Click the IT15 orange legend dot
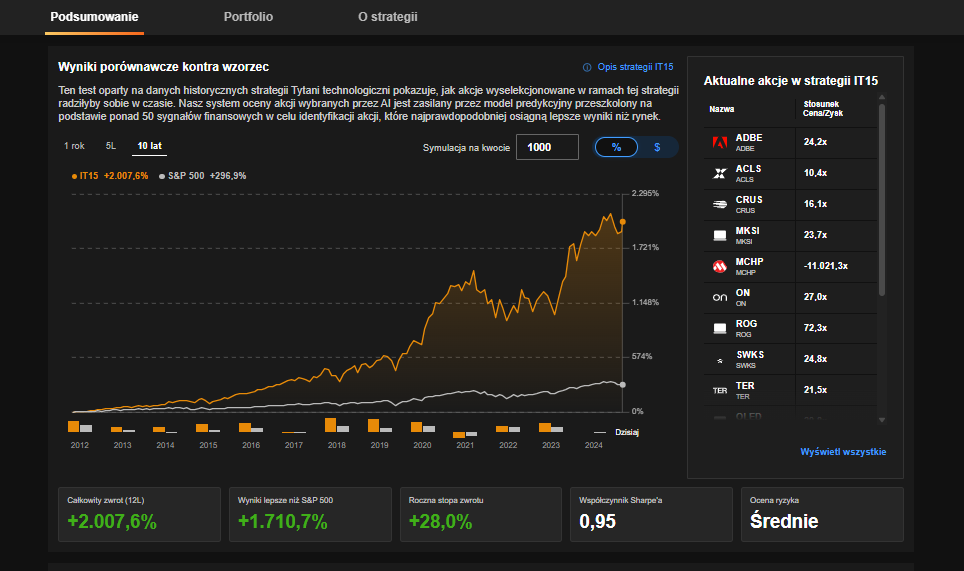 (x=74, y=176)
